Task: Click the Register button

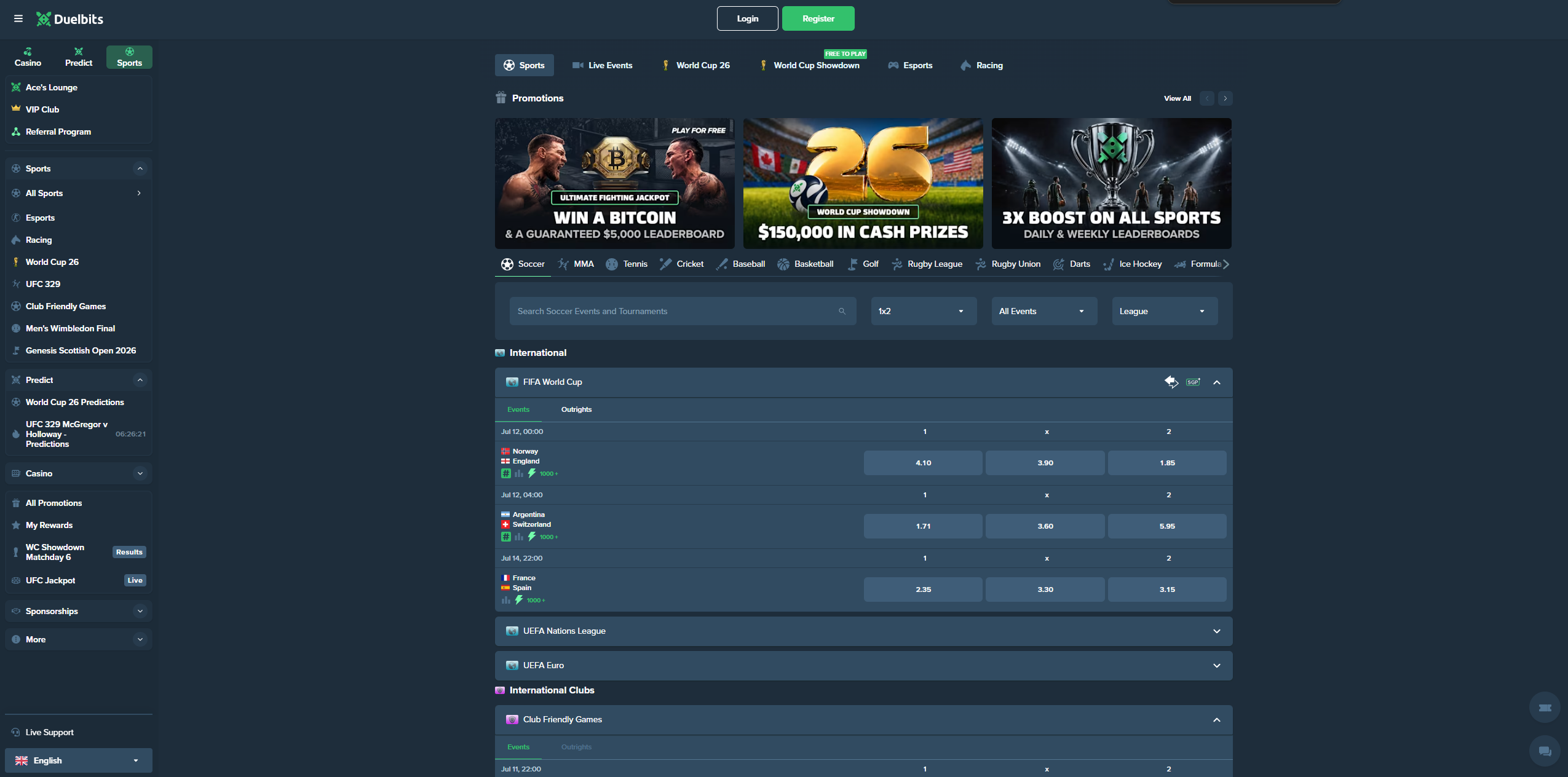Action: coord(818,18)
